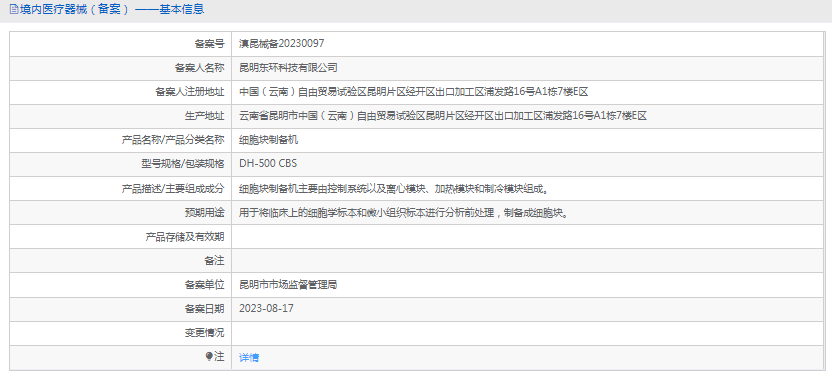Viewport: 832px width, 376px height.
Task: Click the 备注 label
Action: [214, 260]
